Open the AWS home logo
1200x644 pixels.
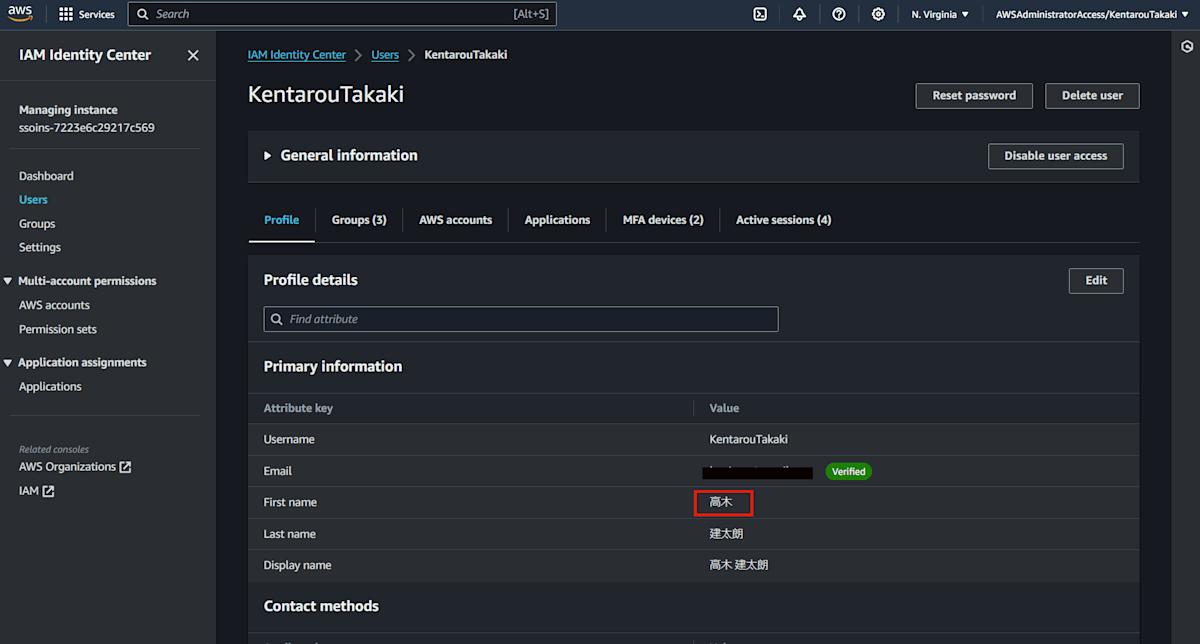[x=22, y=14]
